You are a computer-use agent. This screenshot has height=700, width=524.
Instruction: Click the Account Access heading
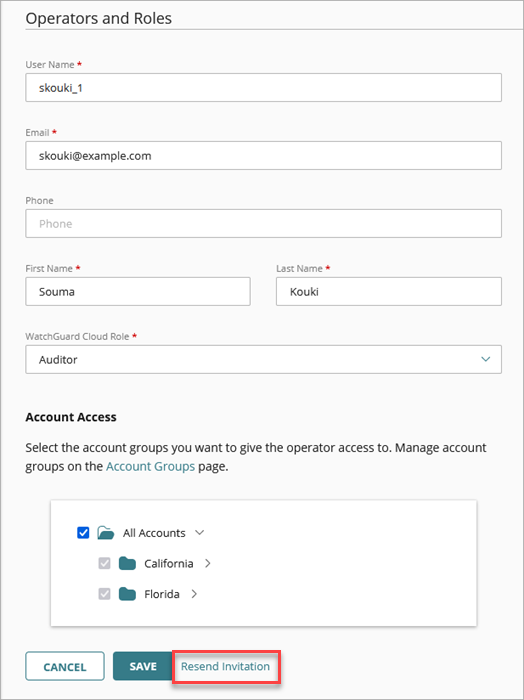point(71,417)
